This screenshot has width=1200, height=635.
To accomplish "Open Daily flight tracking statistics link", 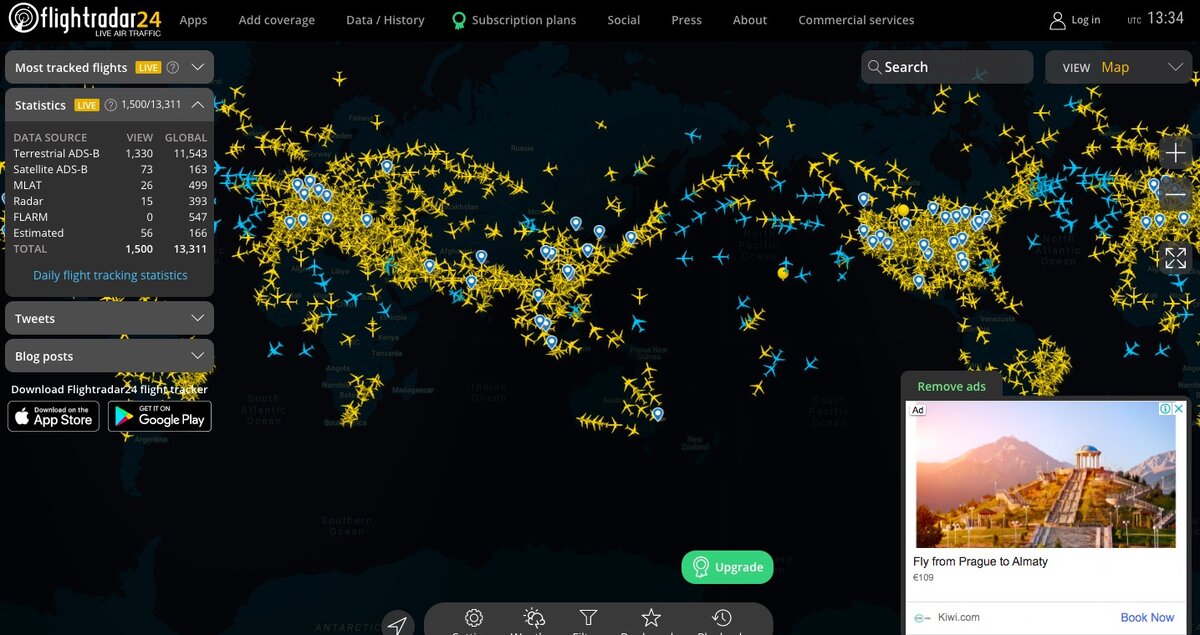I will tap(110, 275).
